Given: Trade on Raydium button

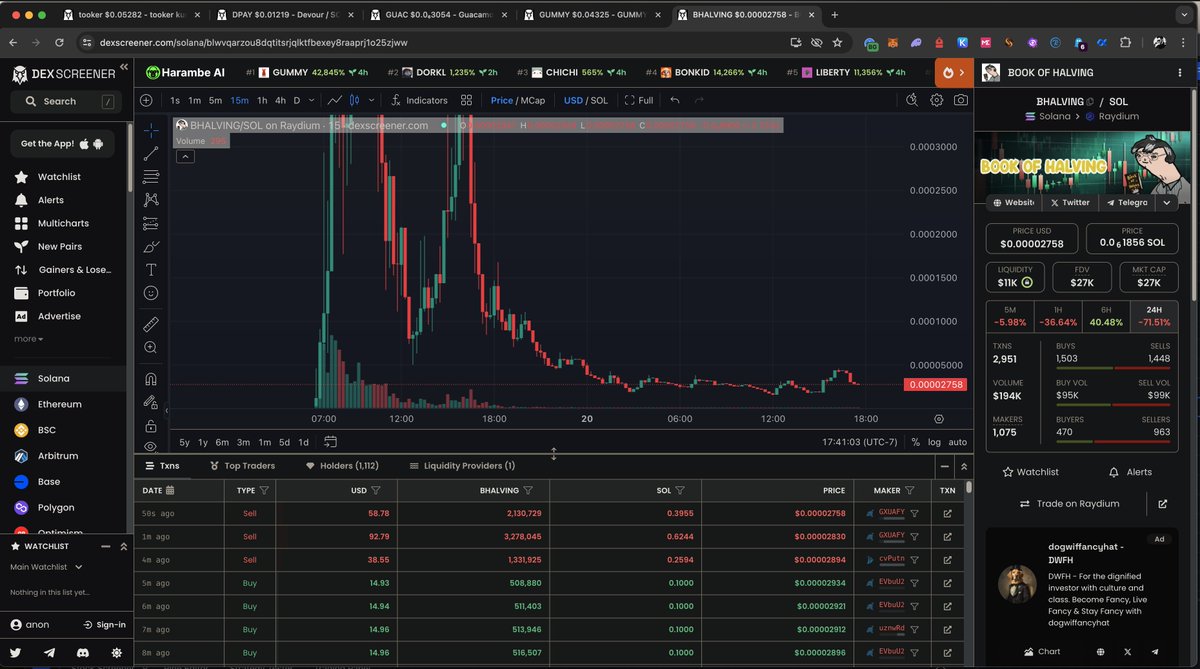Looking at the screenshot, I should pos(1069,504).
